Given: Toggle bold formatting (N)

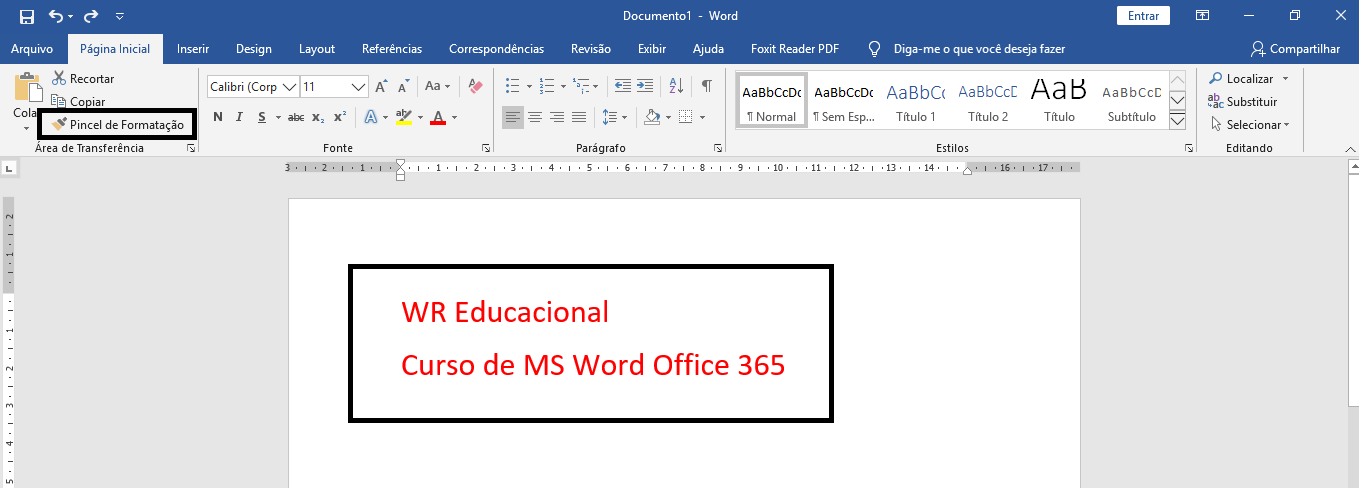Looking at the screenshot, I should [x=217, y=118].
